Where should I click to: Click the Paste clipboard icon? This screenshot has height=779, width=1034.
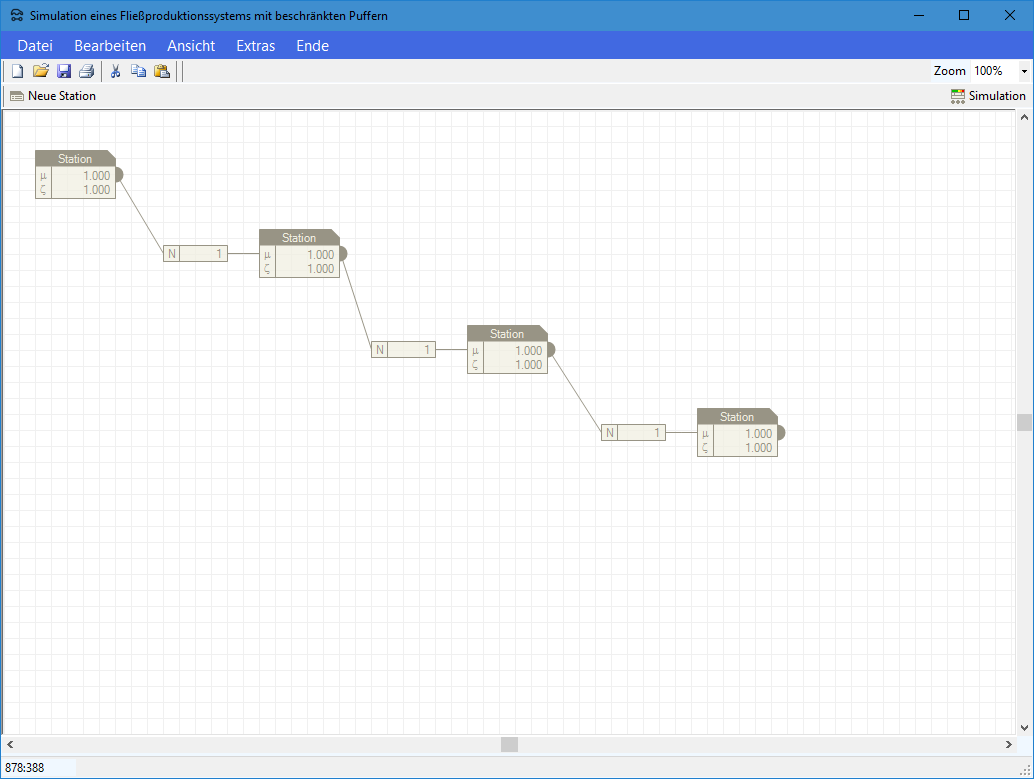[x=161, y=71]
